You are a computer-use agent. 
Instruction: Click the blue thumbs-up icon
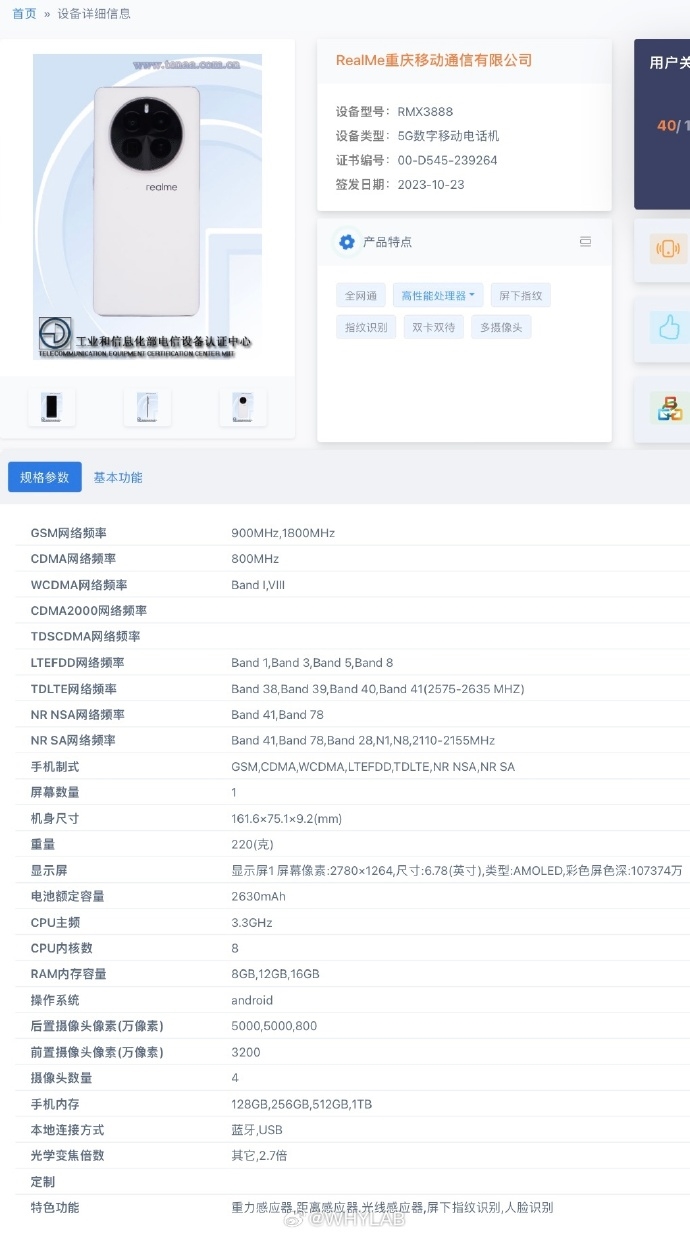click(x=667, y=328)
